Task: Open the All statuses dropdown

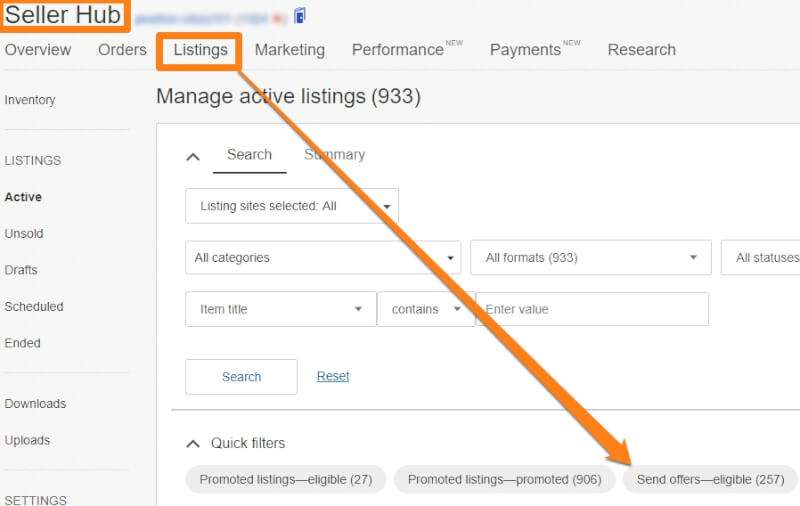Action: pos(760,258)
